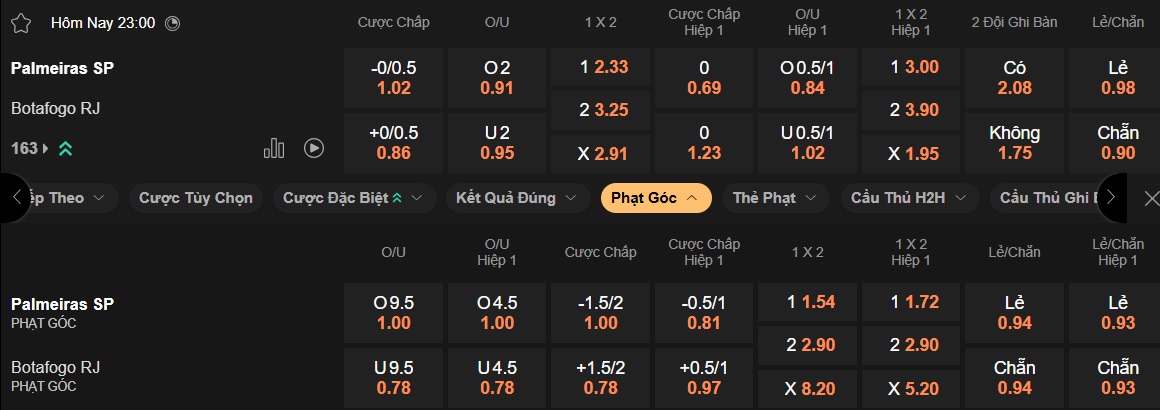1160x410 pixels.
Task: Select both teams score Có 2.08
Action: [x=1014, y=78]
